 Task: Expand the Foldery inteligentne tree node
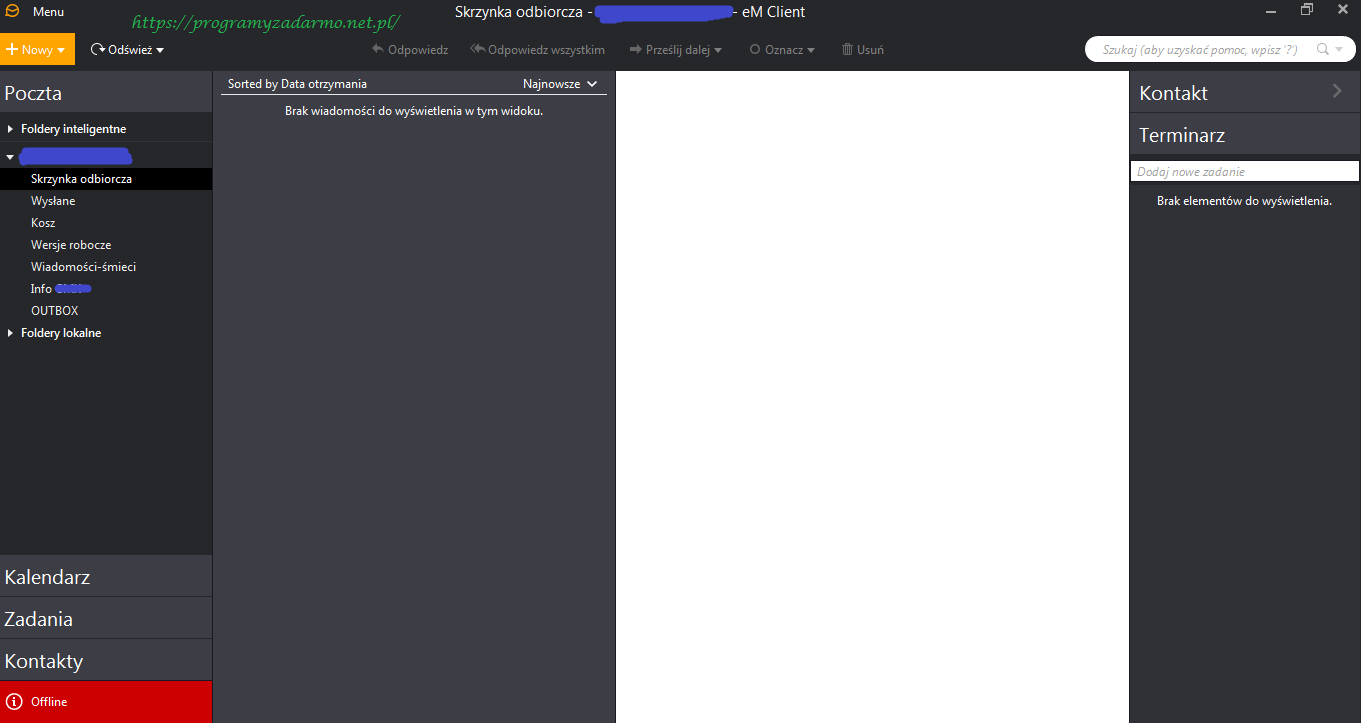point(11,129)
